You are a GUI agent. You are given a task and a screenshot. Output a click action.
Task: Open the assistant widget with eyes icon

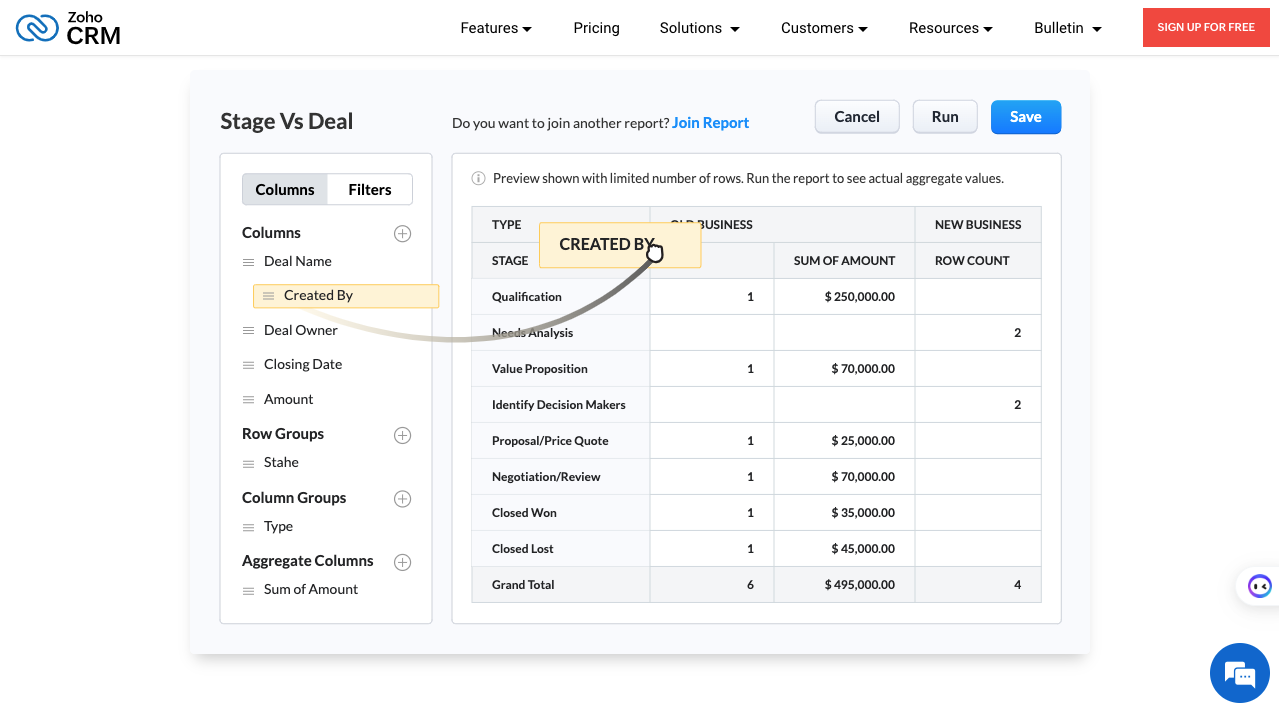pos(1259,586)
